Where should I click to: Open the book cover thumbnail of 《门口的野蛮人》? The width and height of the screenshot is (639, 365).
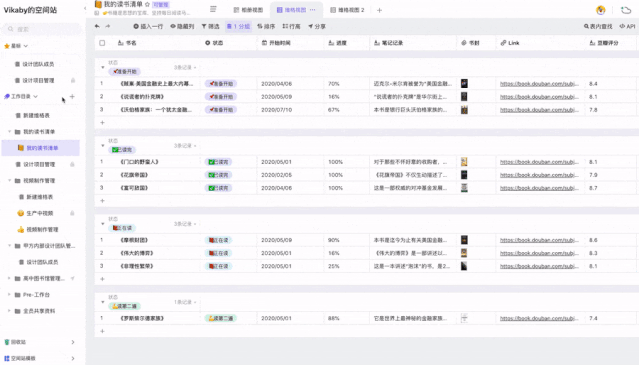pos(464,162)
